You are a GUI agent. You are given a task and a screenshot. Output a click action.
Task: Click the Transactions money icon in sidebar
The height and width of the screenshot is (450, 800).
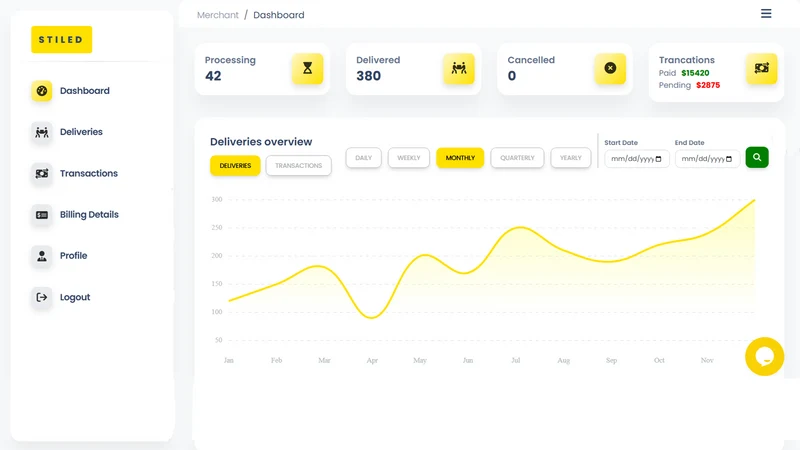click(x=42, y=173)
